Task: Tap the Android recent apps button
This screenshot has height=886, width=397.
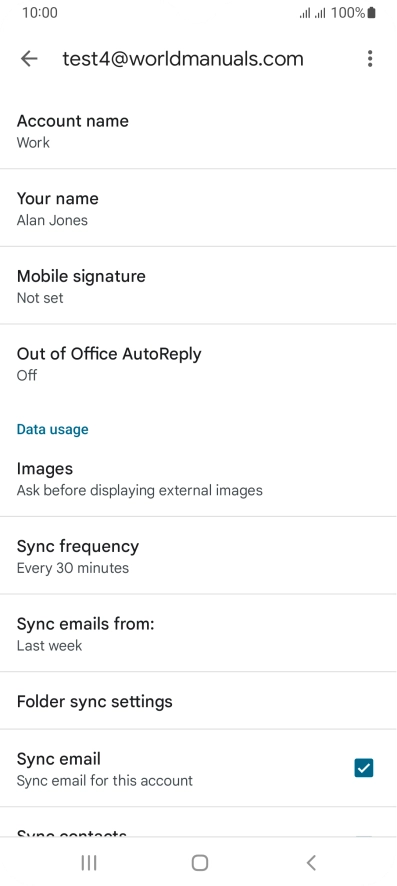Action: [x=89, y=862]
